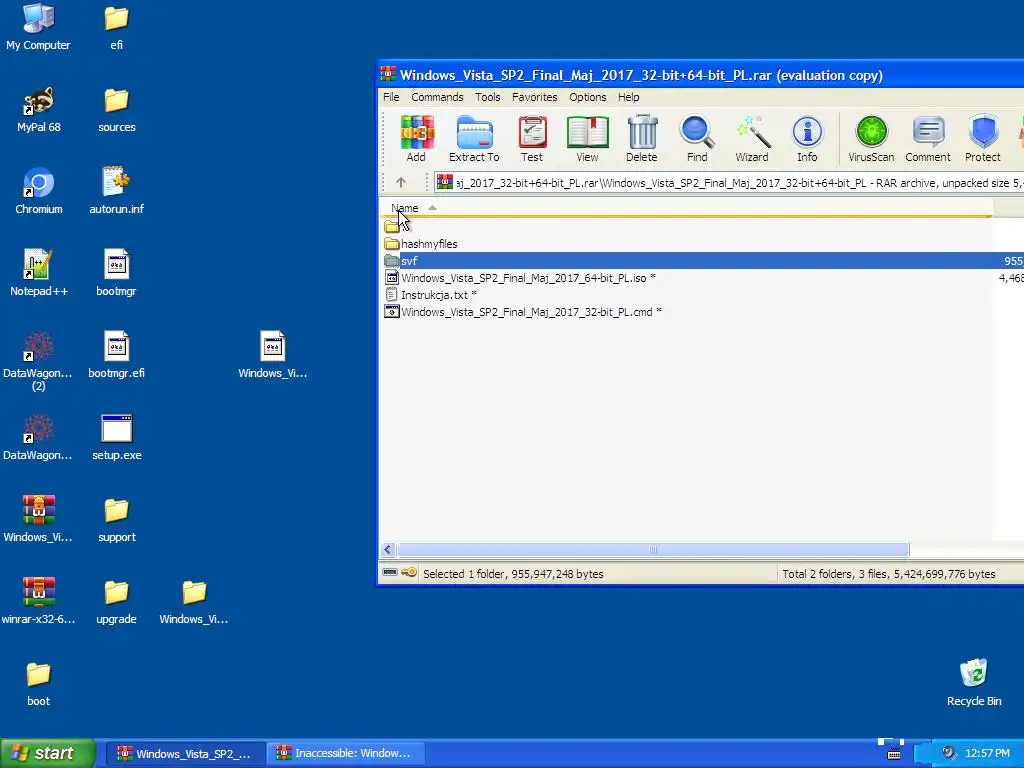The width and height of the screenshot is (1024, 768).
Task: Open the Favorites menu
Action: (534, 97)
